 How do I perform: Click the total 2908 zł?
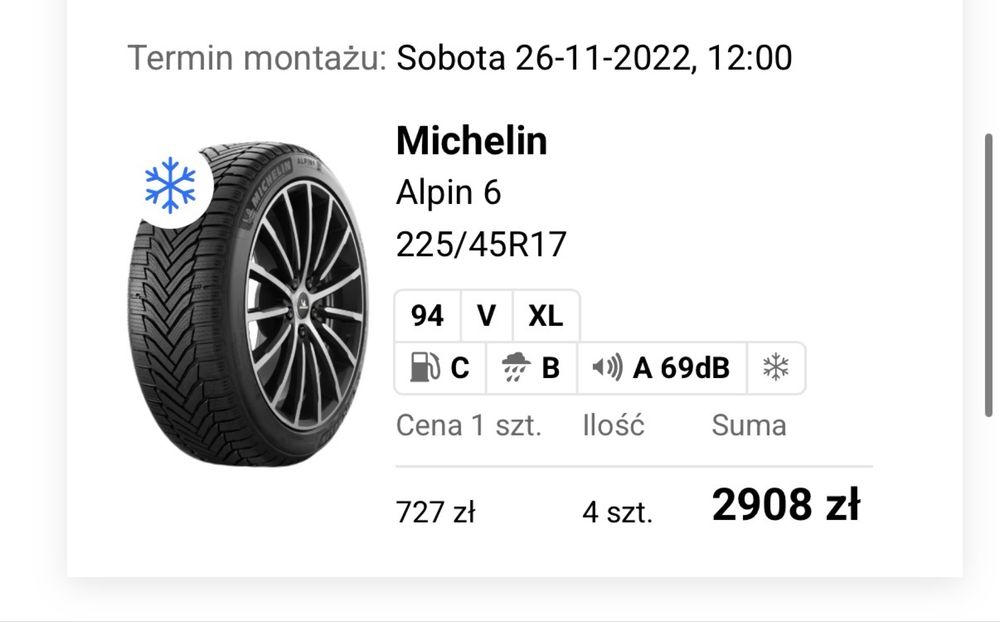[x=786, y=506]
